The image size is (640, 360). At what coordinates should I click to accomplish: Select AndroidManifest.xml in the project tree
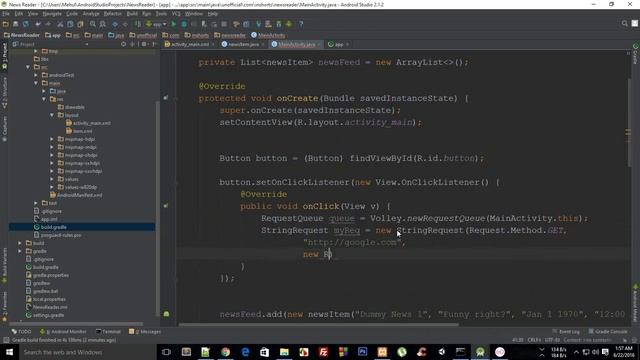(80, 195)
